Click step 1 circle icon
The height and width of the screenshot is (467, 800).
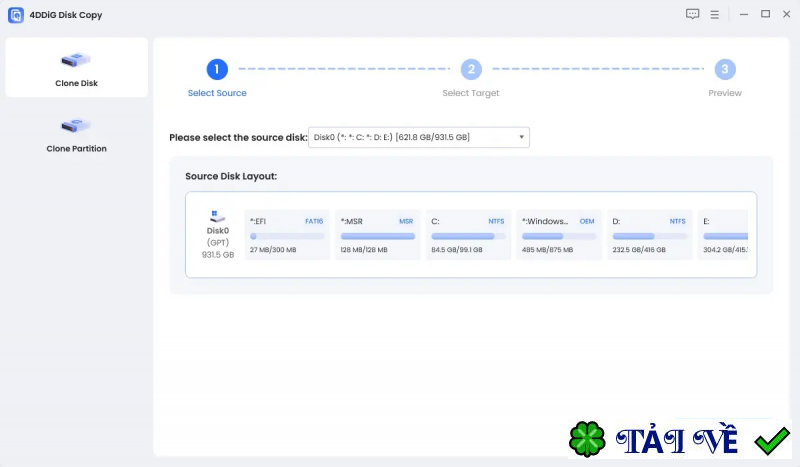[217, 69]
